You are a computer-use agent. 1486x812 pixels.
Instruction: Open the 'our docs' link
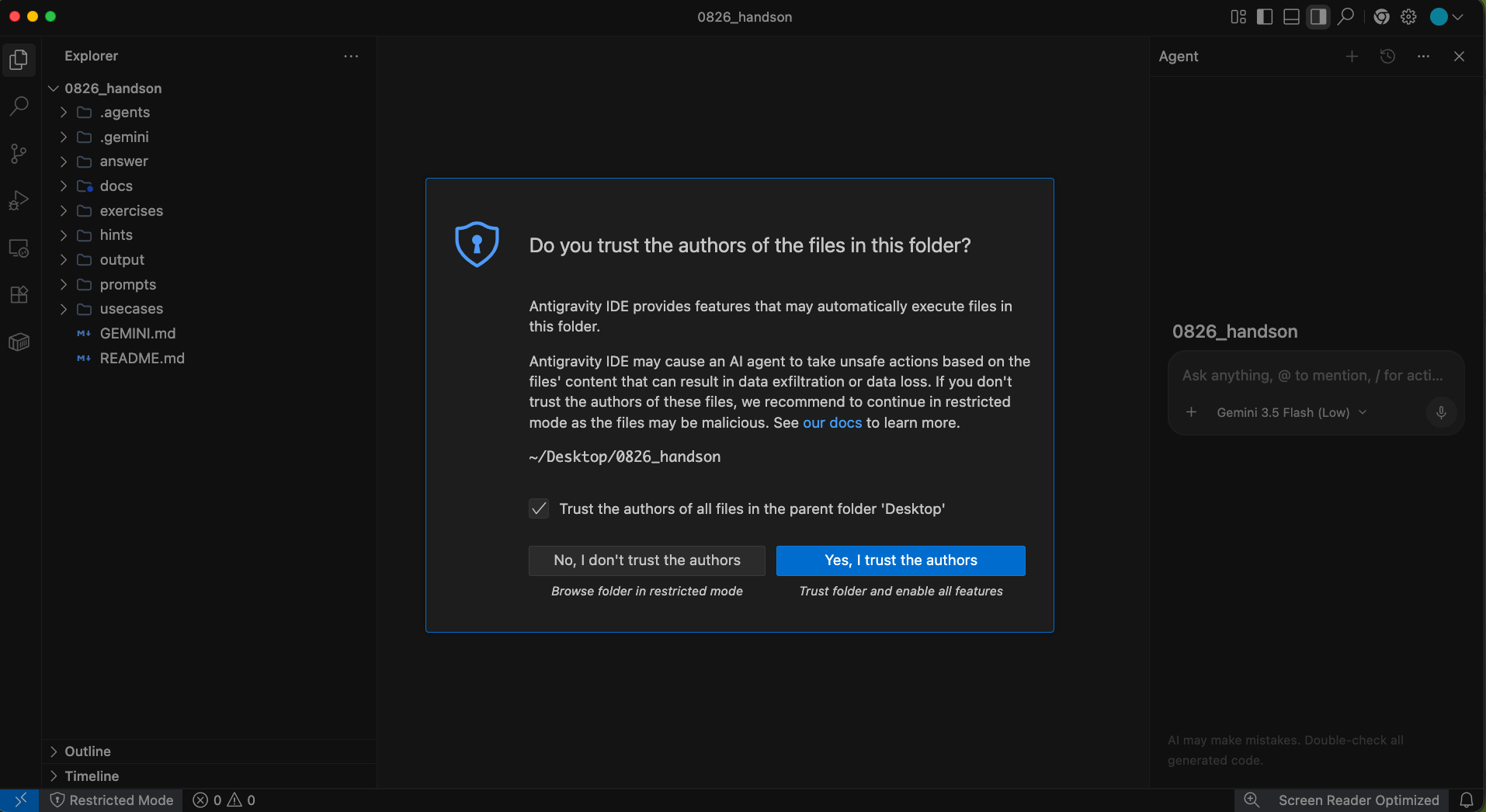click(x=832, y=422)
